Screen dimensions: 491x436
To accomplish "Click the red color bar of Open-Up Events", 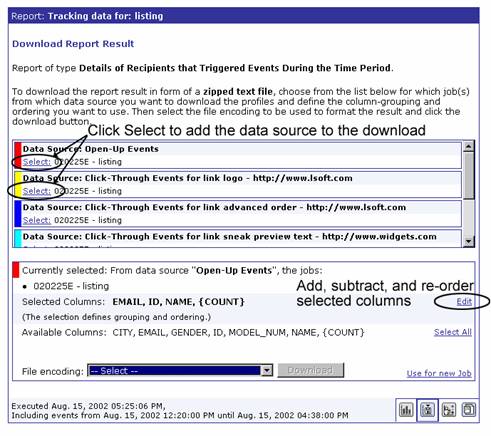I will (x=18, y=155).
